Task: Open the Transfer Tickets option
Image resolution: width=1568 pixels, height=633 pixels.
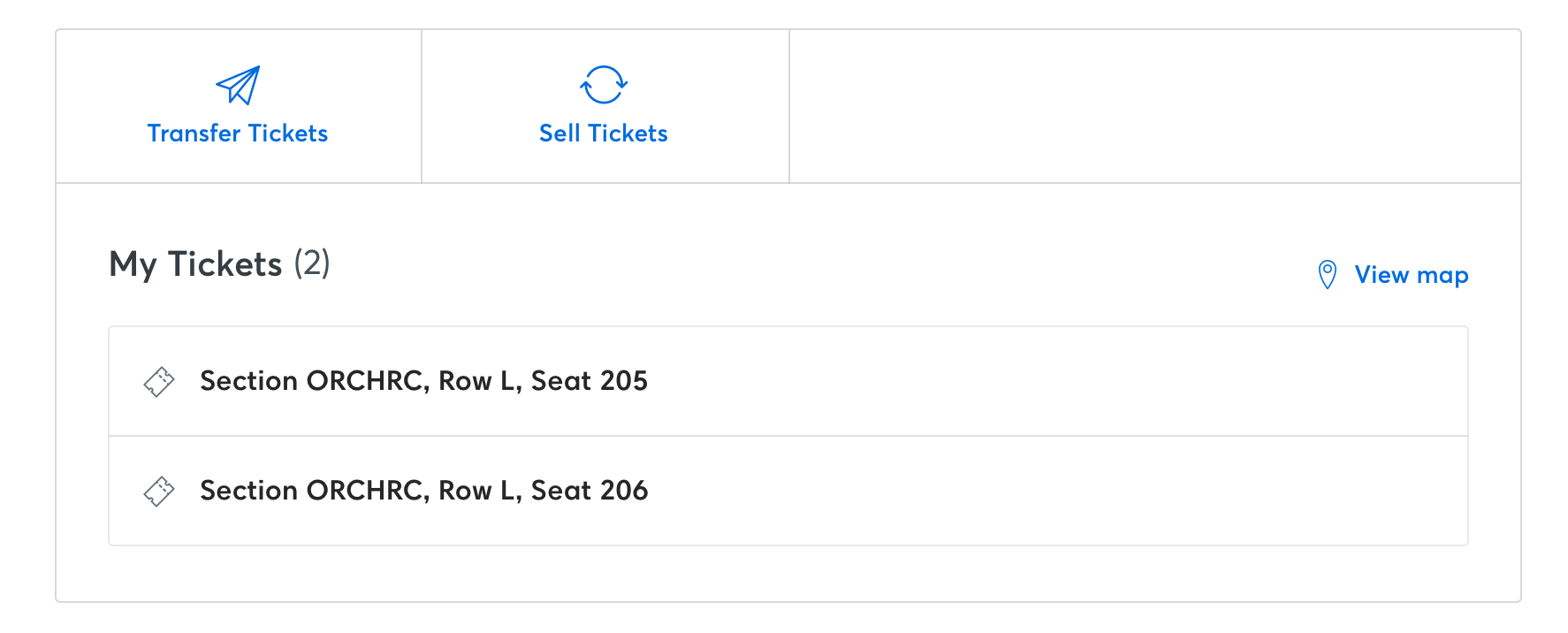Action: point(239,106)
